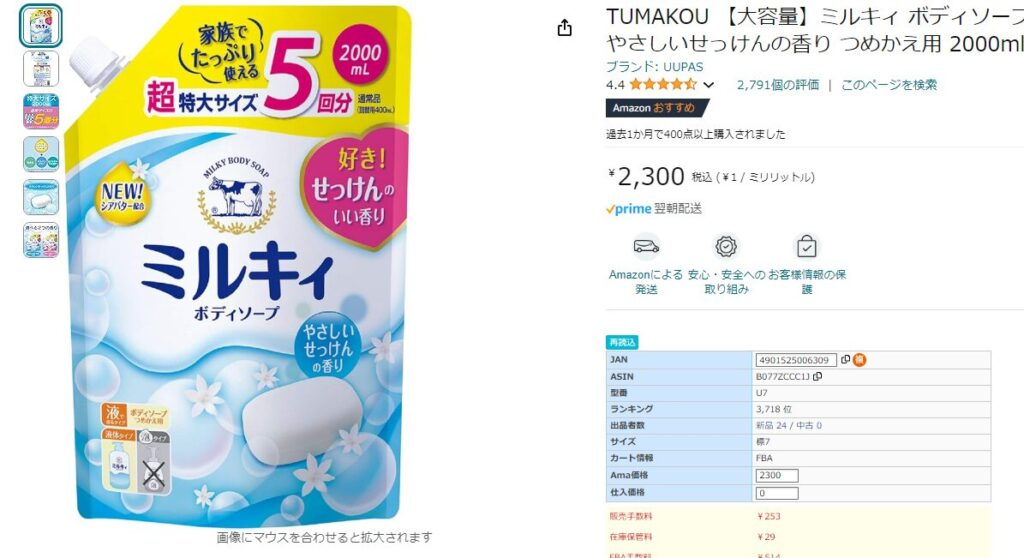Select the third thumbnail showing 5回分

point(41,111)
